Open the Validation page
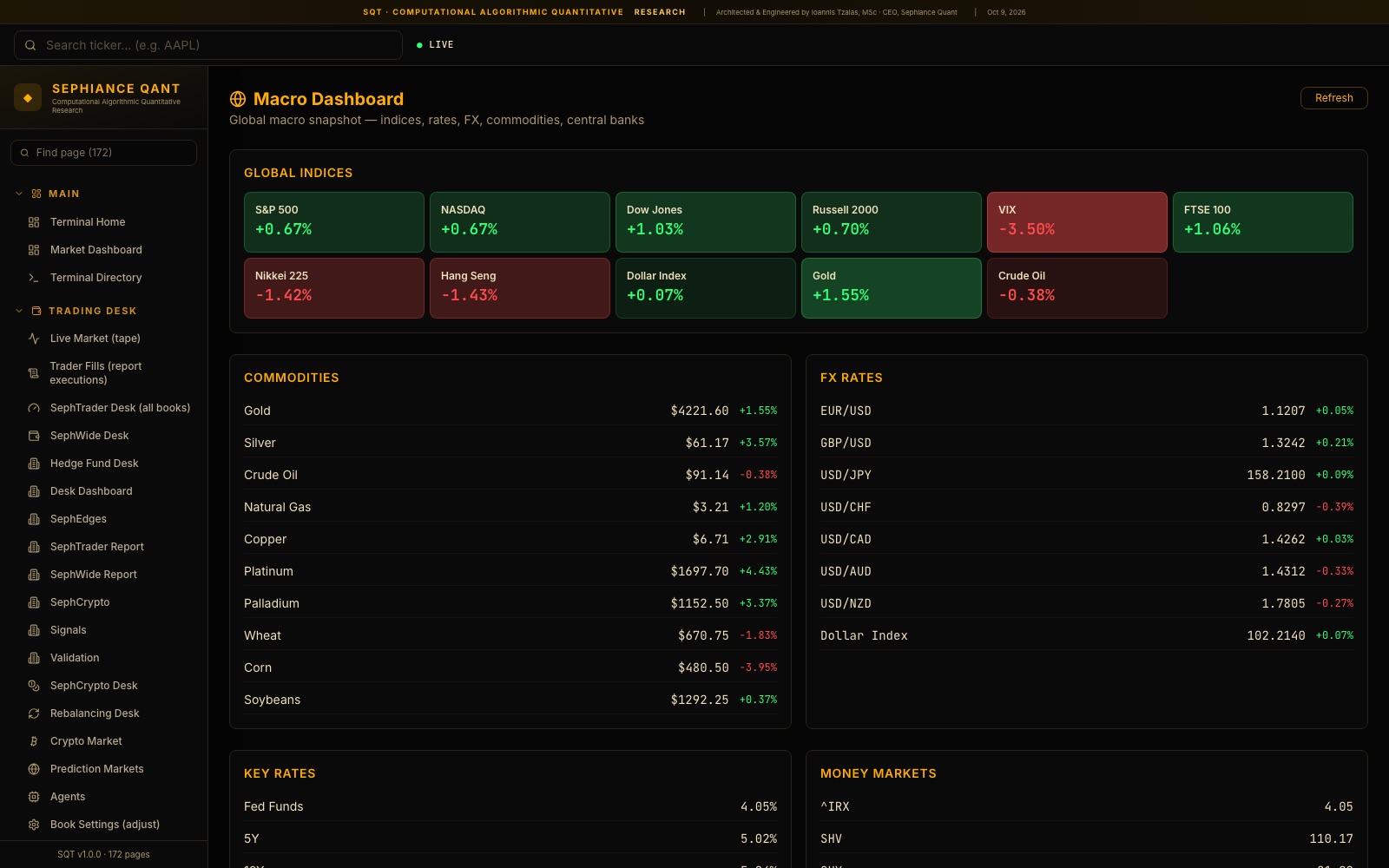 [x=104, y=658]
